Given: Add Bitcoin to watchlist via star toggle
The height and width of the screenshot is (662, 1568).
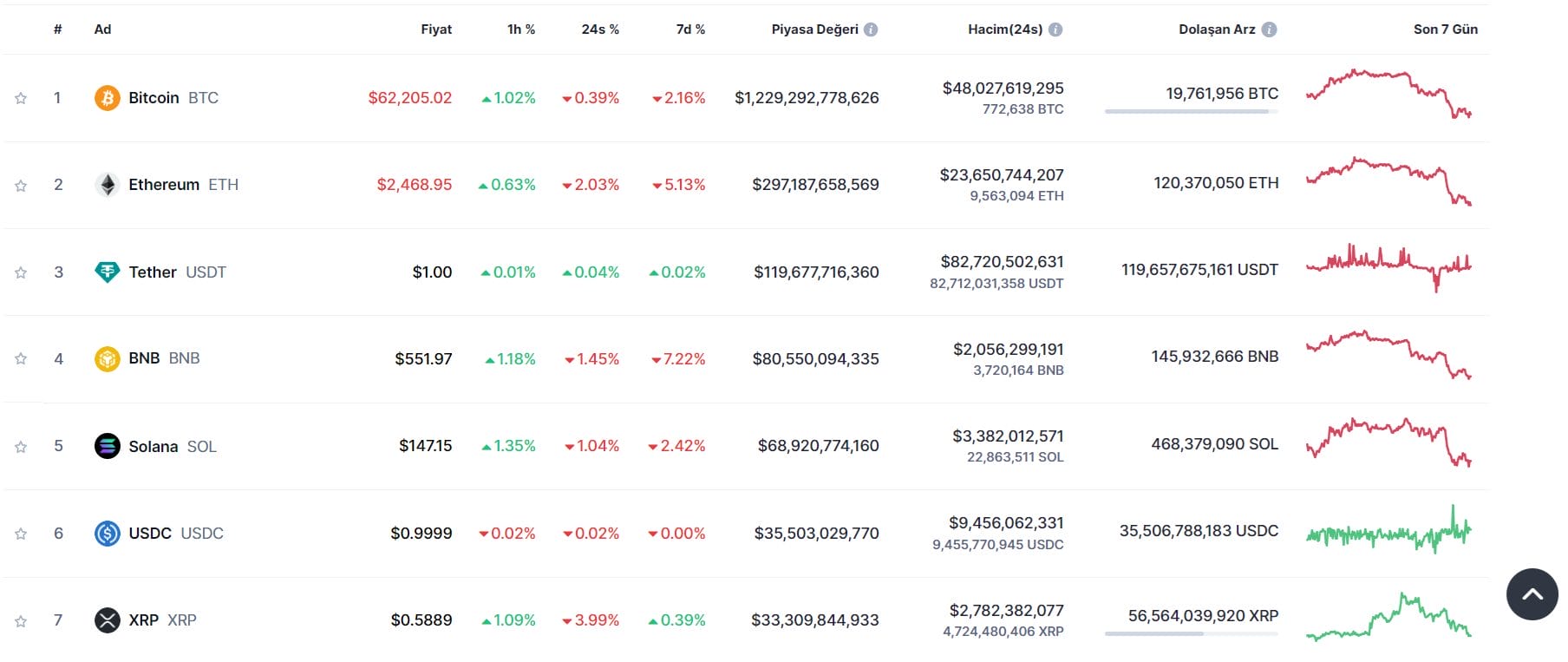Looking at the screenshot, I should click(x=19, y=98).
